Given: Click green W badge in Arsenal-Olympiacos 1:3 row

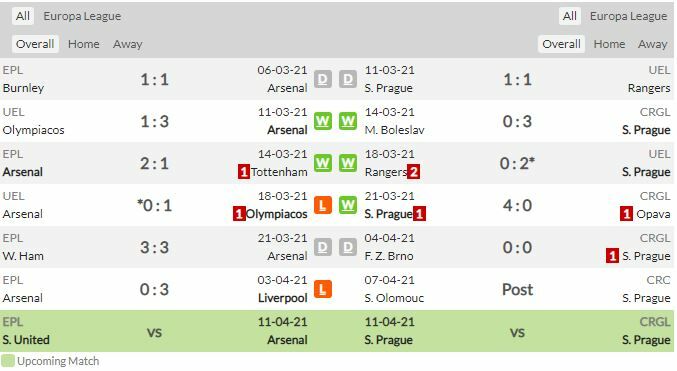Looking at the screenshot, I should (x=323, y=121).
